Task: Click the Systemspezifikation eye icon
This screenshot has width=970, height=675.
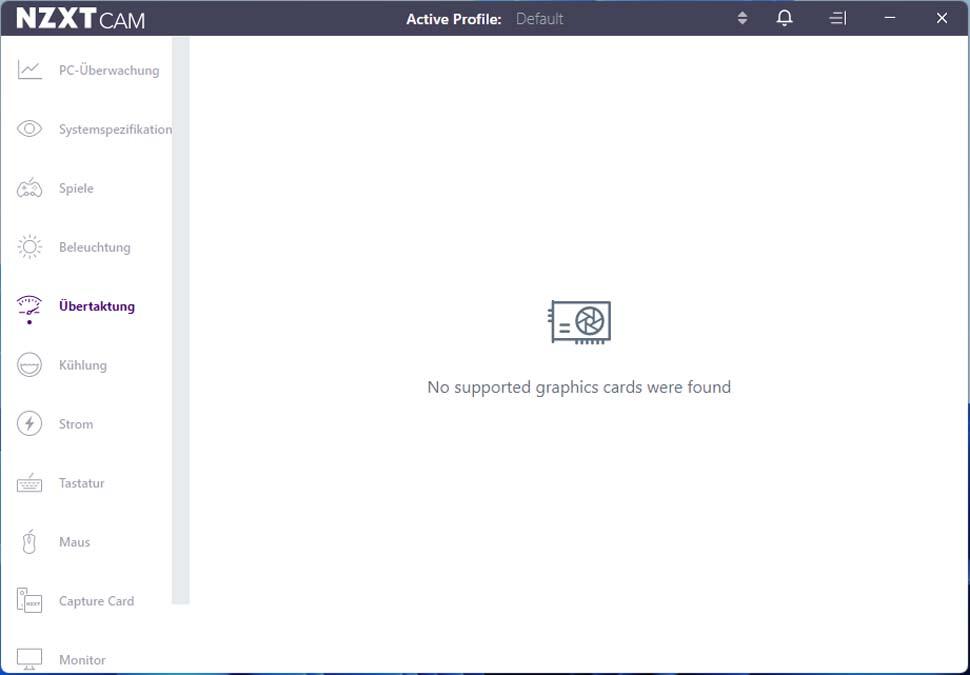Action: [29, 129]
